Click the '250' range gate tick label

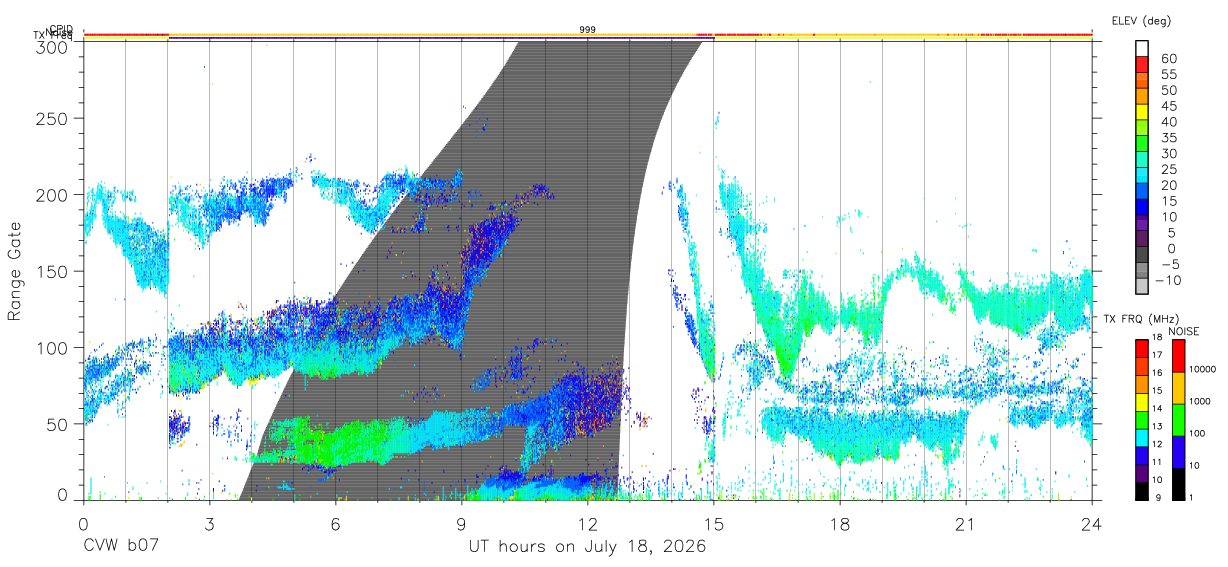pos(51,118)
